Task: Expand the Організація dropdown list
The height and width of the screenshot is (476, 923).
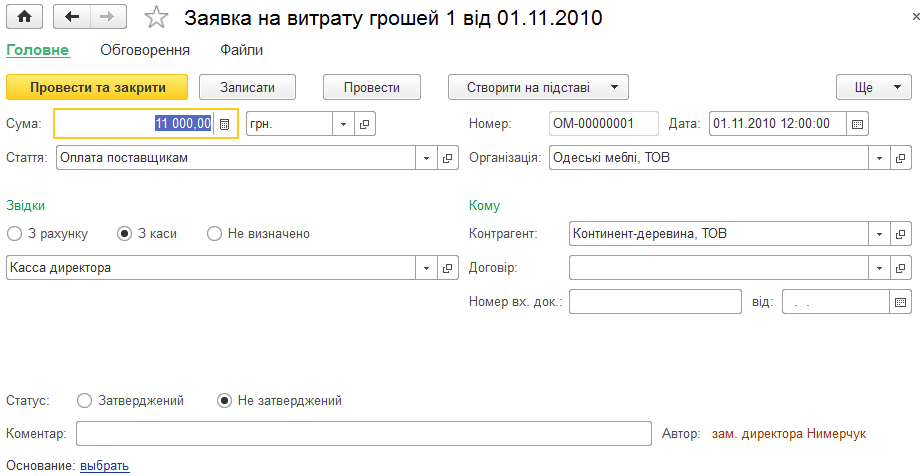Action: pyautogui.click(x=879, y=158)
